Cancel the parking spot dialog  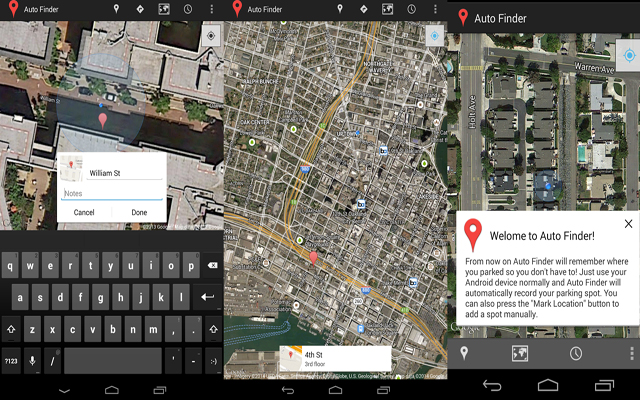pyautogui.click(x=84, y=212)
